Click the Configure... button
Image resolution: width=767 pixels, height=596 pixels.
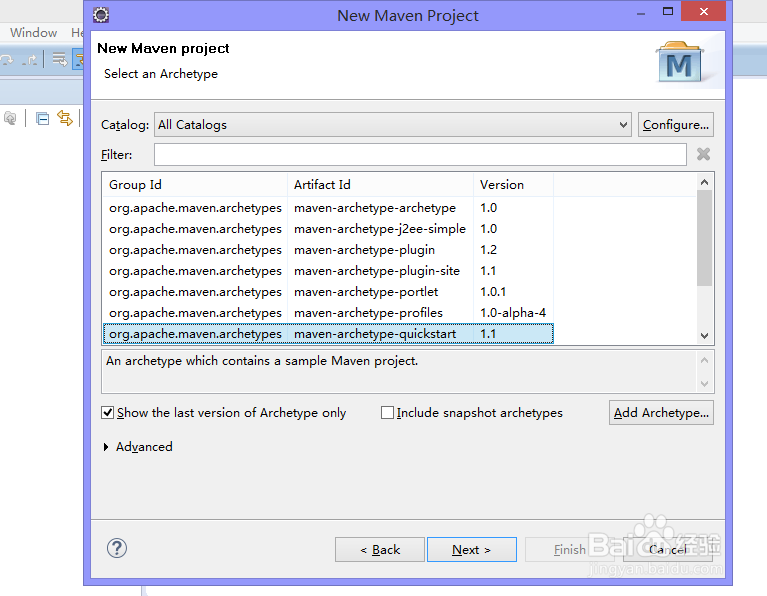pyautogui.click(x=676, y=125)
